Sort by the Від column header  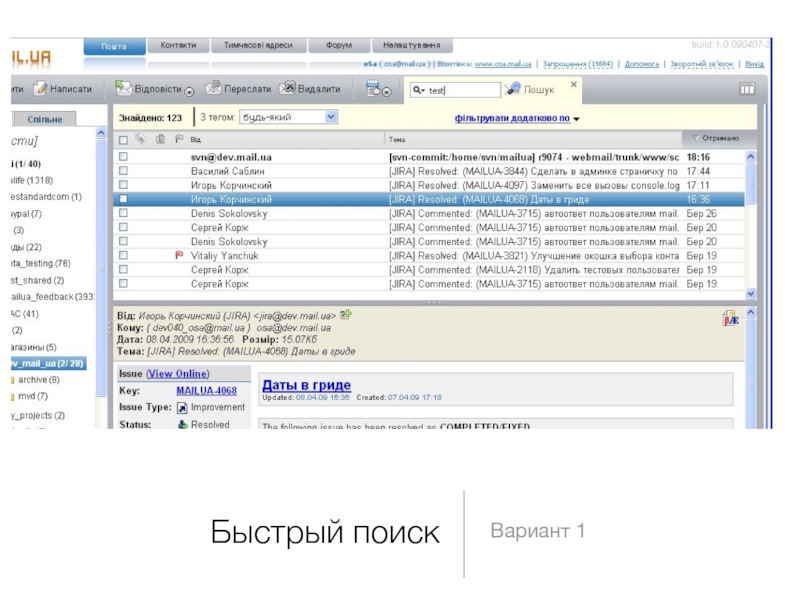pyautogui.click(x=195, y=139)
